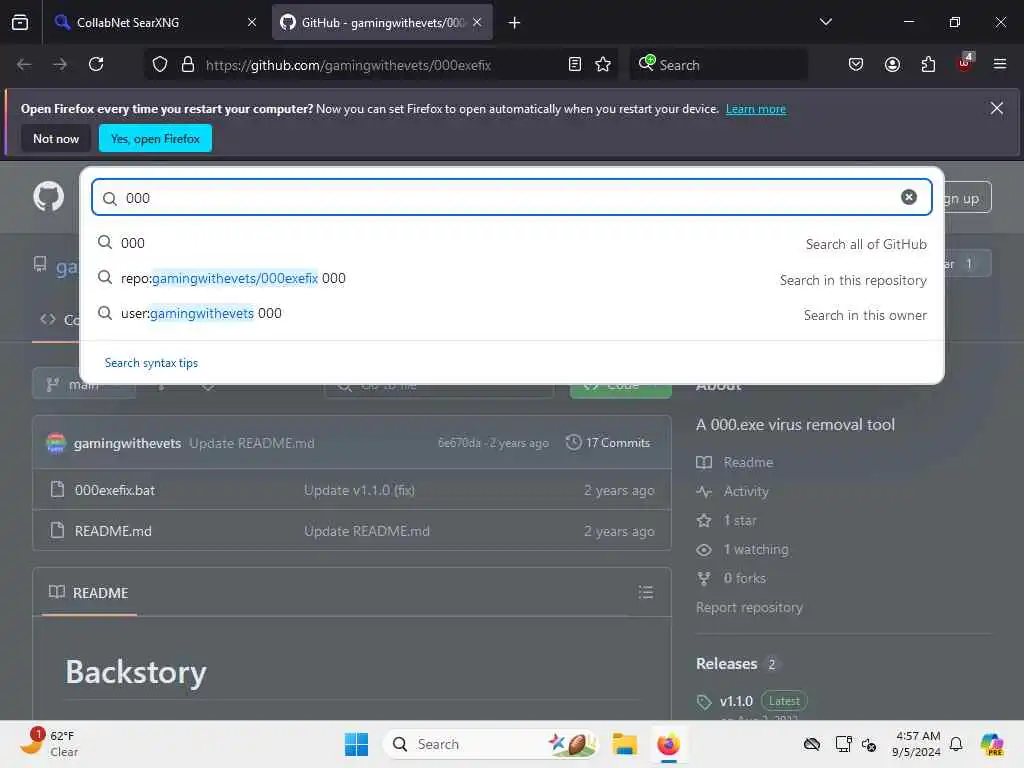
Task: Open the notification bell in the system tray
Action: 956,744
